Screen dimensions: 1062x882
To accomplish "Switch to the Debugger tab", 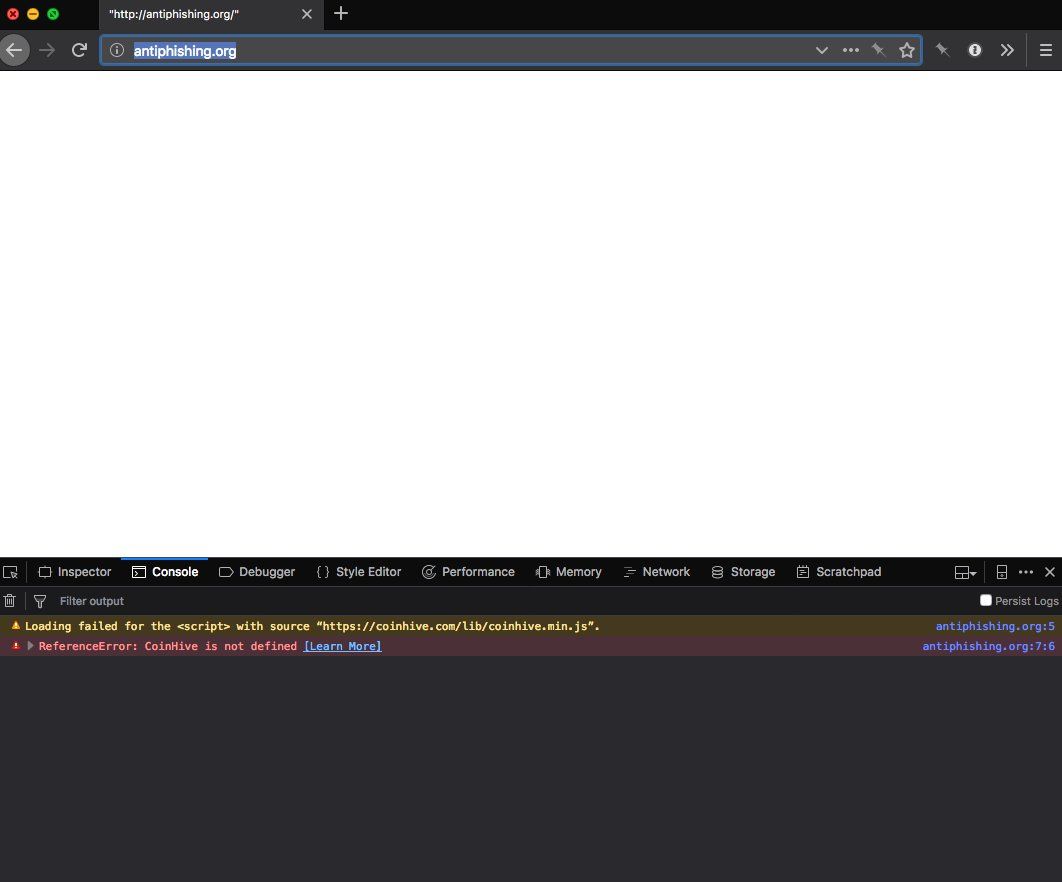I will (257, 572).
